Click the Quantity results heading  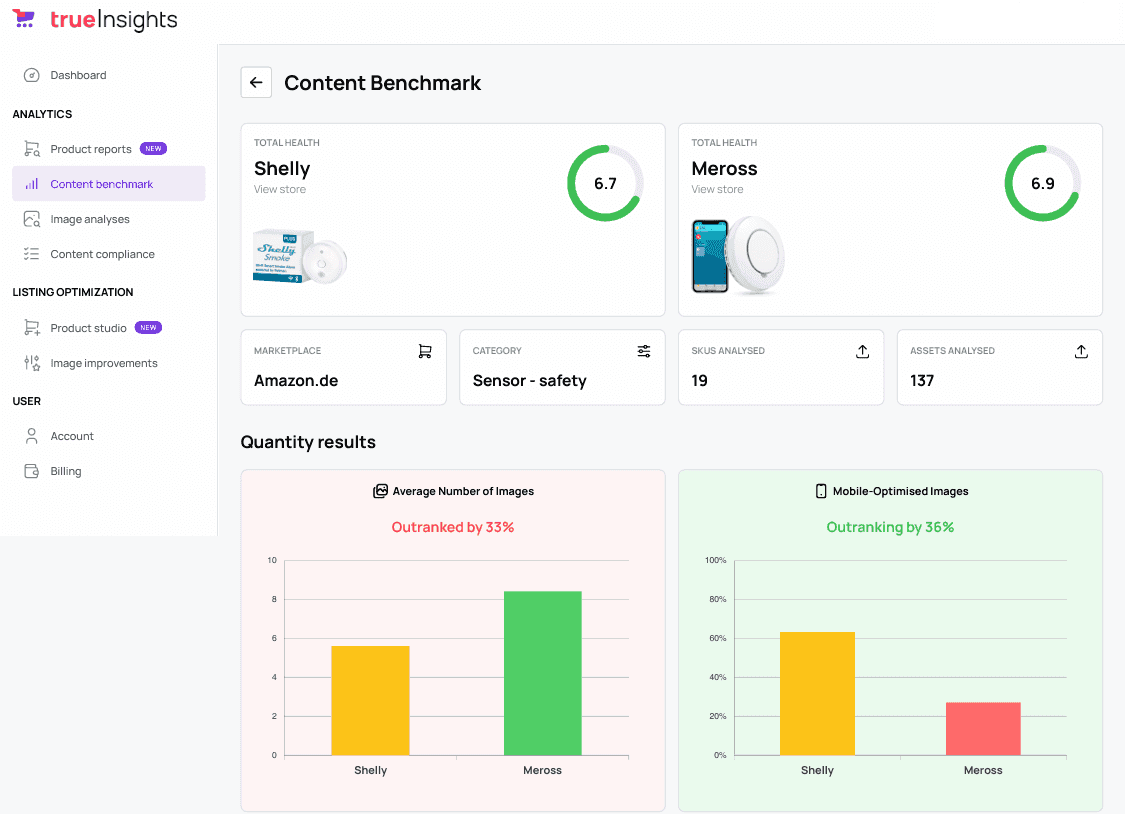308,442
